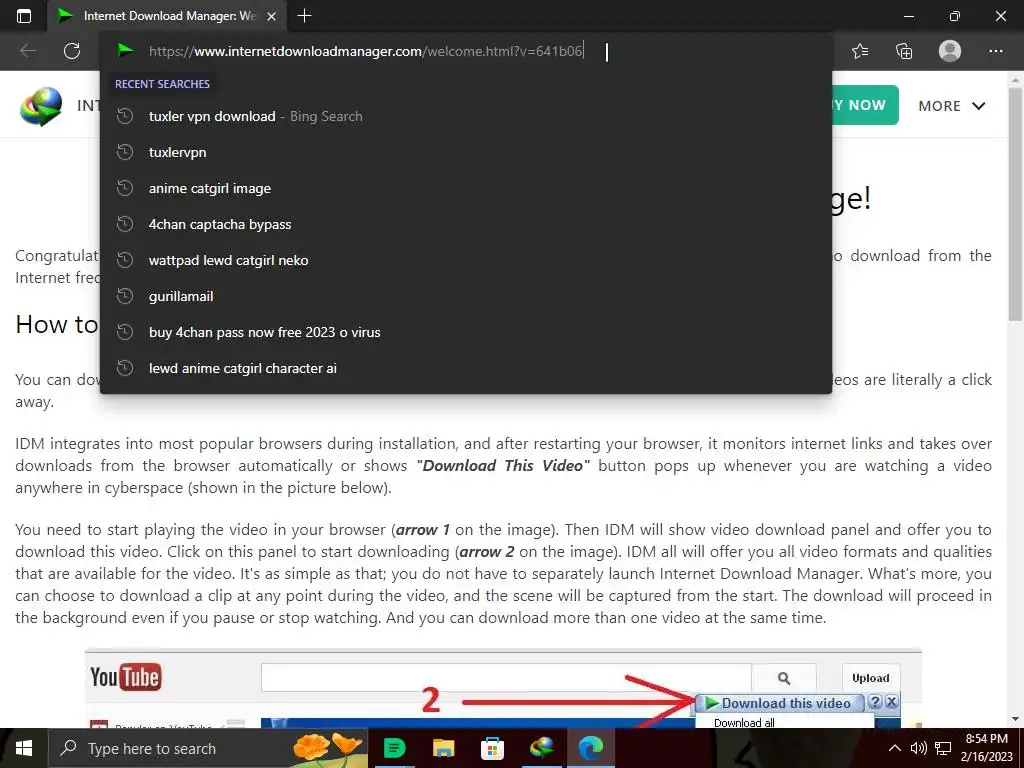
Task: Select 'lewd anime catgirl character ai' search
Action: point(466,368)
